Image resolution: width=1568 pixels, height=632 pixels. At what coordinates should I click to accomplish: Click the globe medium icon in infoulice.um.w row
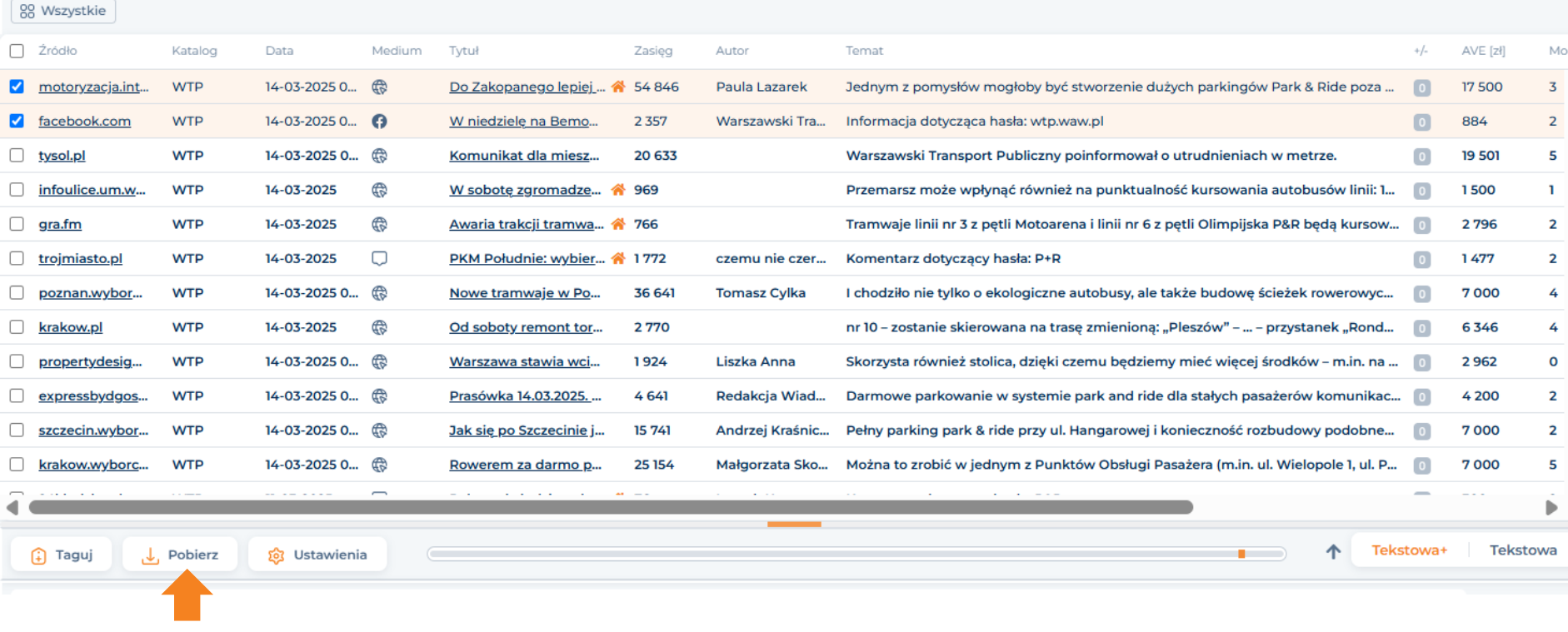pyautogui.click(x=379, y=190)
